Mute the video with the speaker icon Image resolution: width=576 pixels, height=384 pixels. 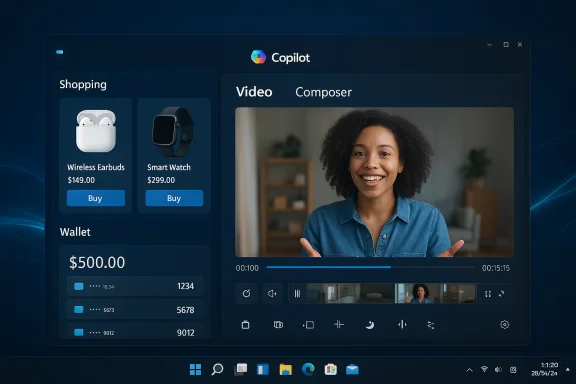coord(272,293)
